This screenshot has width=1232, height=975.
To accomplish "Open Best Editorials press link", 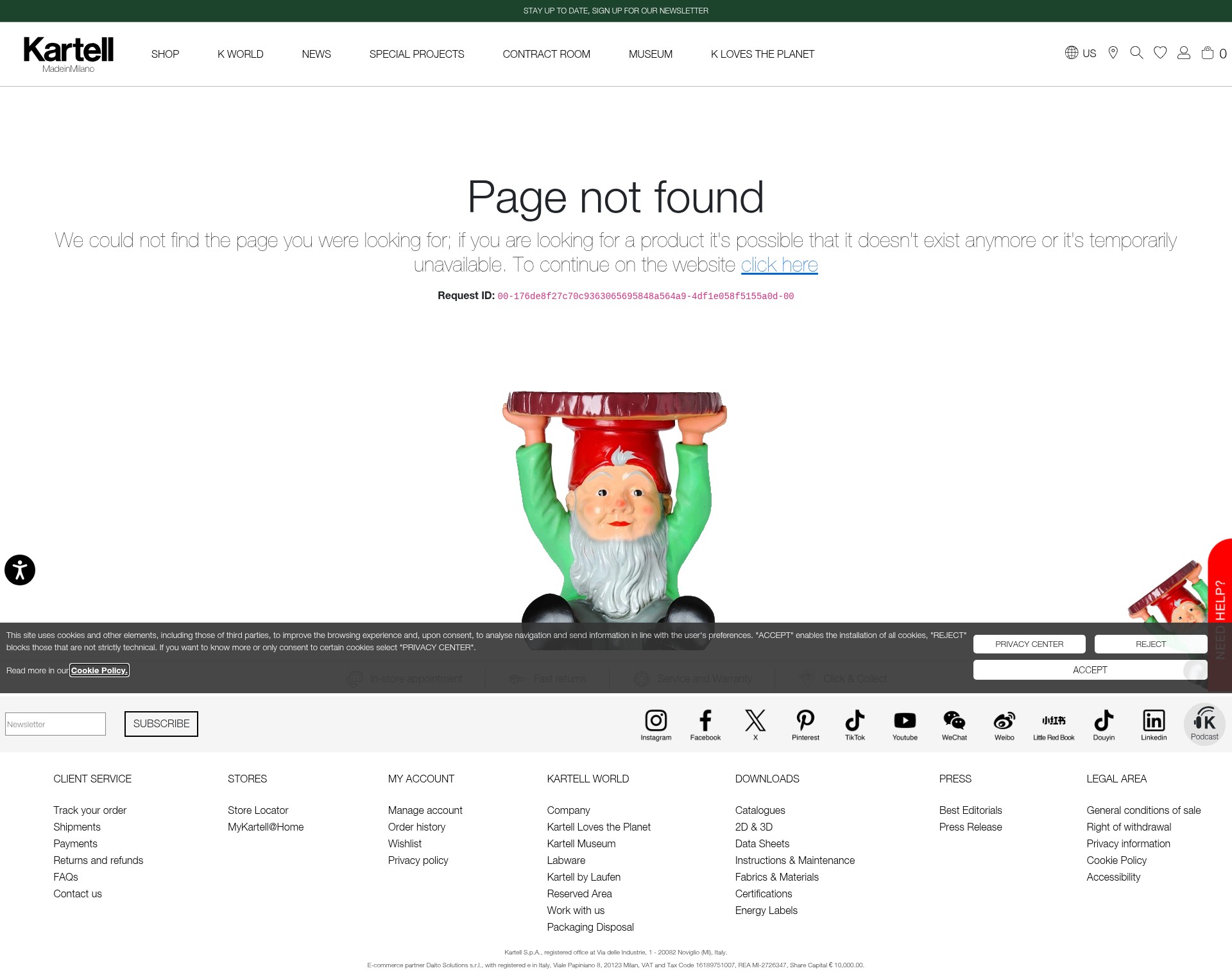I will 970,810.
